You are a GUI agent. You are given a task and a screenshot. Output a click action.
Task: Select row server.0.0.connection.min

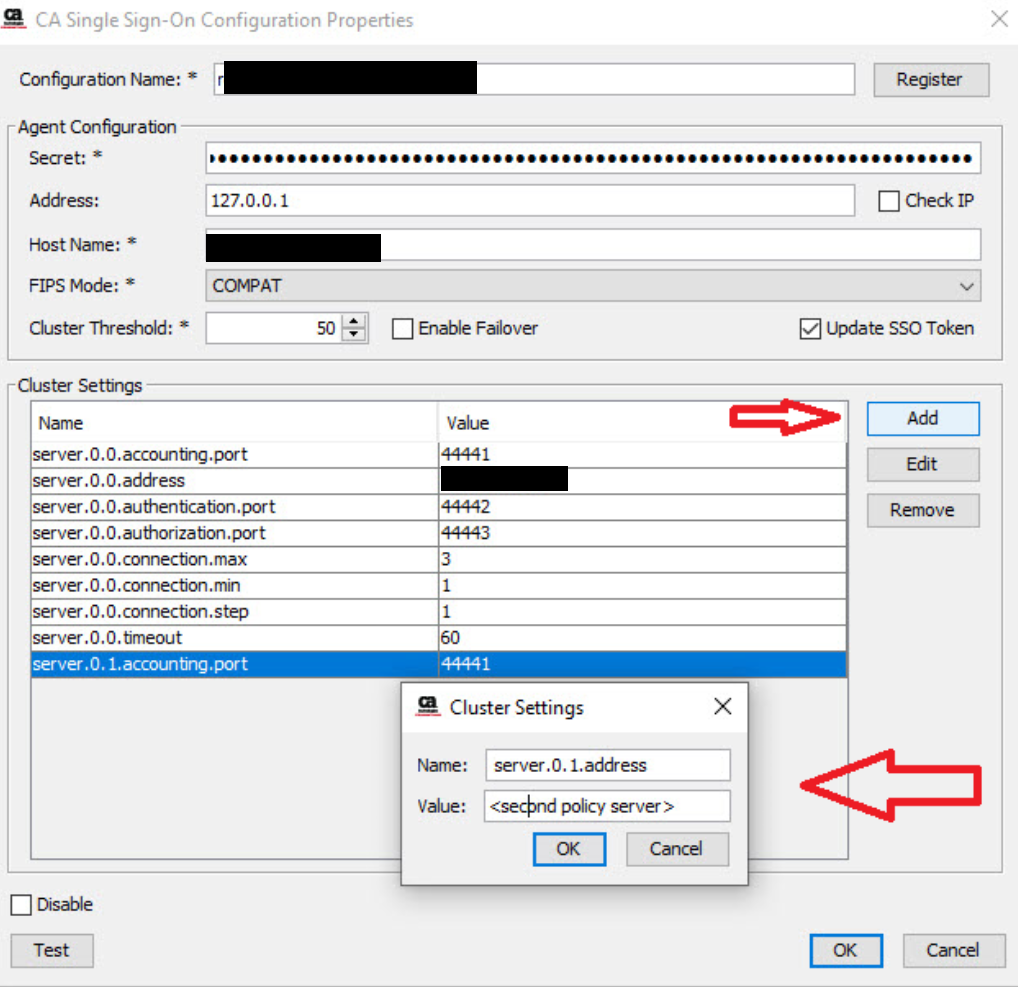(x=439, y=586)
